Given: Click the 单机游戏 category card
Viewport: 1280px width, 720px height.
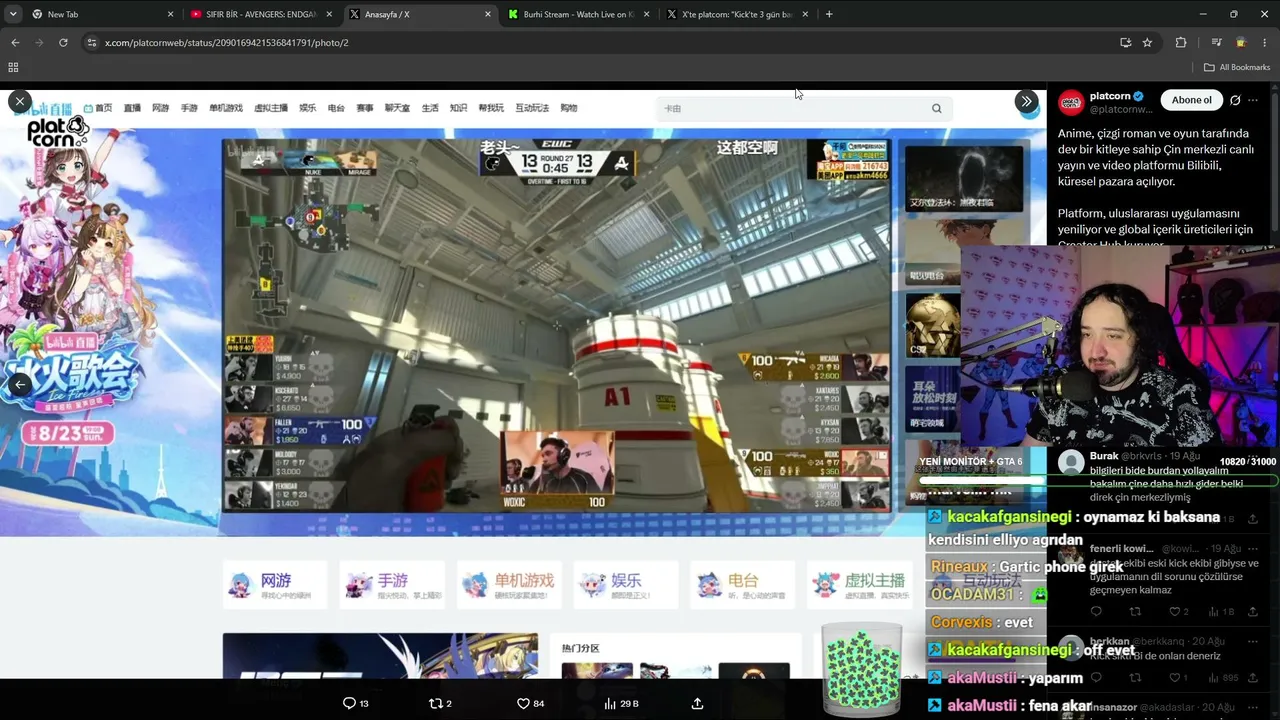Looking at the screenshot, I should pos(509,585).
